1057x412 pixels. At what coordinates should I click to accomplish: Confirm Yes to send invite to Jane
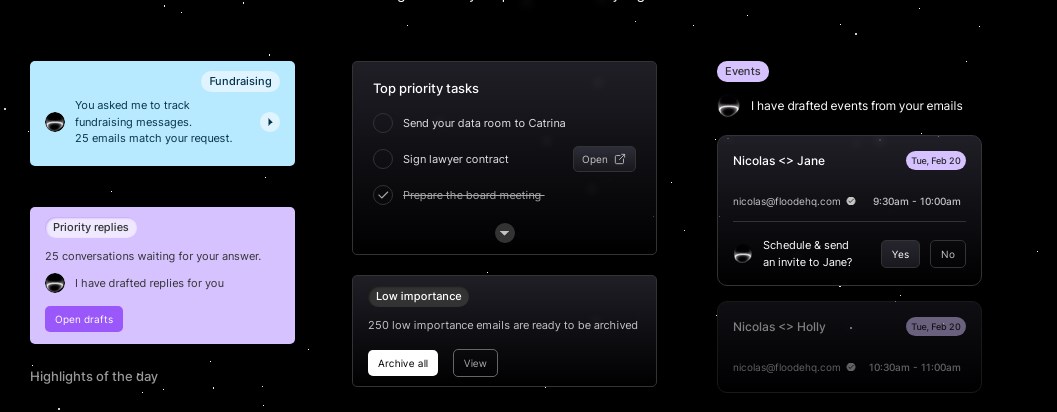[x=900, y=254]
